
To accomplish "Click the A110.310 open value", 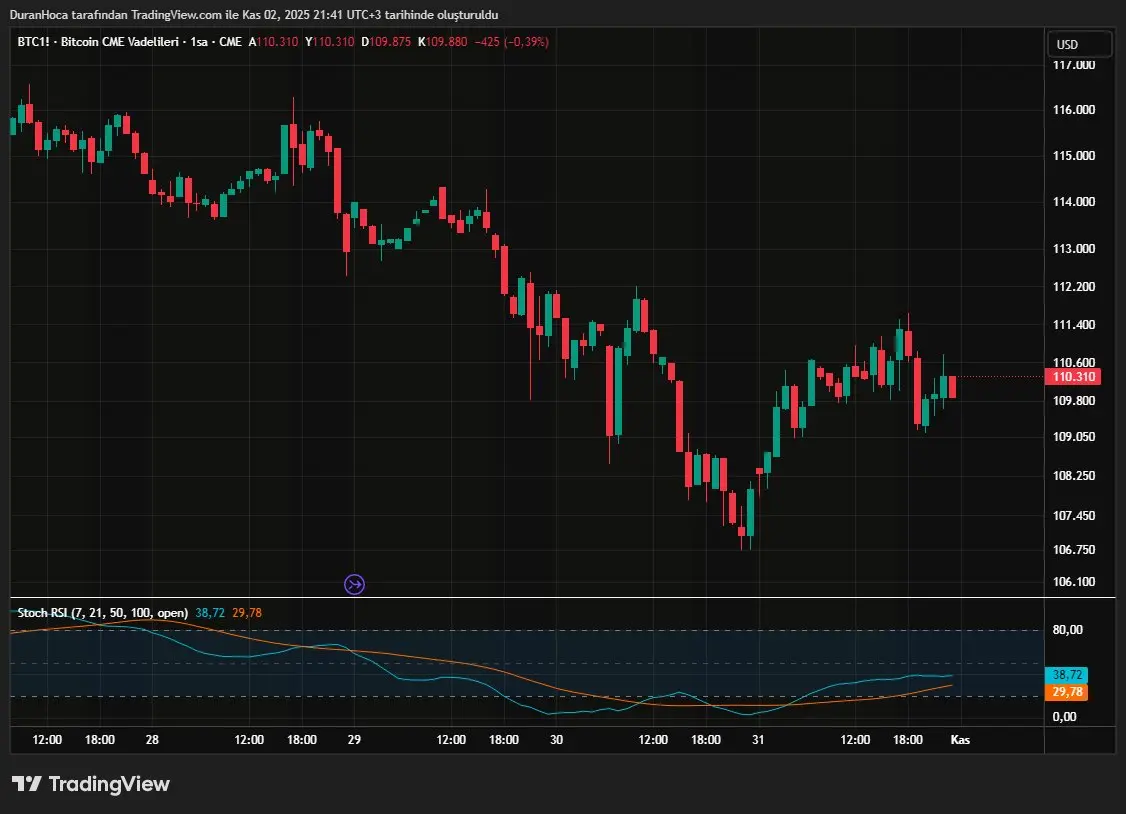I will (274, 42).
